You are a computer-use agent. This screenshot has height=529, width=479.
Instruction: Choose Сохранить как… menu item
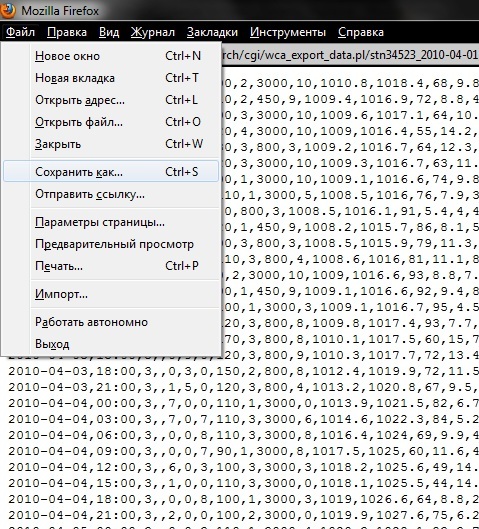pos(111,172)
